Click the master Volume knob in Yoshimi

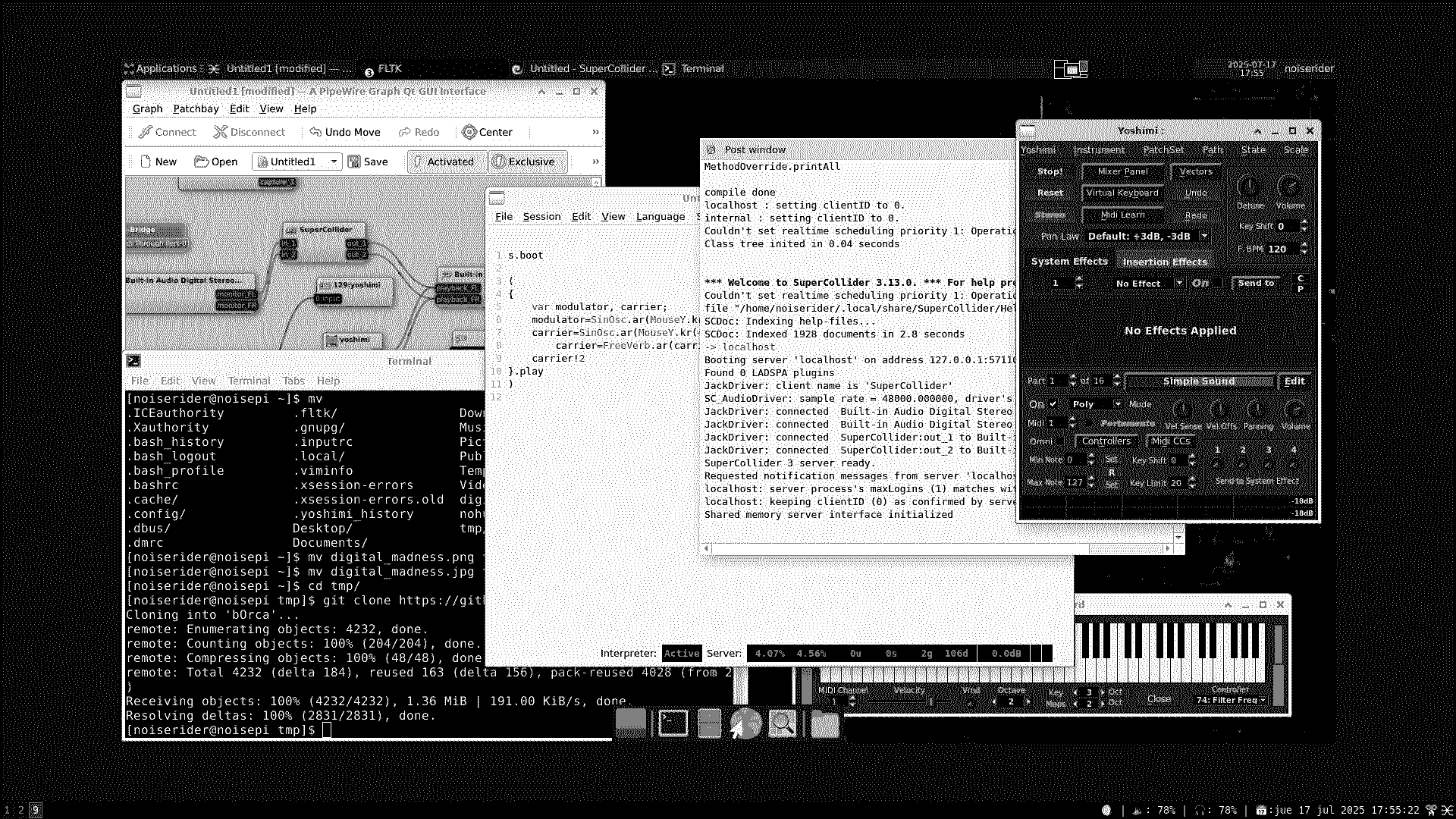[1289, 186]
